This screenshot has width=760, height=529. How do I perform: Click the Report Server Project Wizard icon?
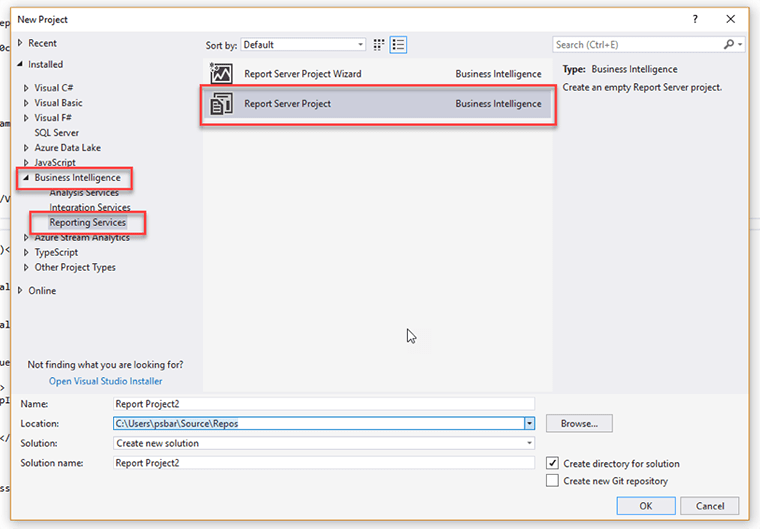221,74
